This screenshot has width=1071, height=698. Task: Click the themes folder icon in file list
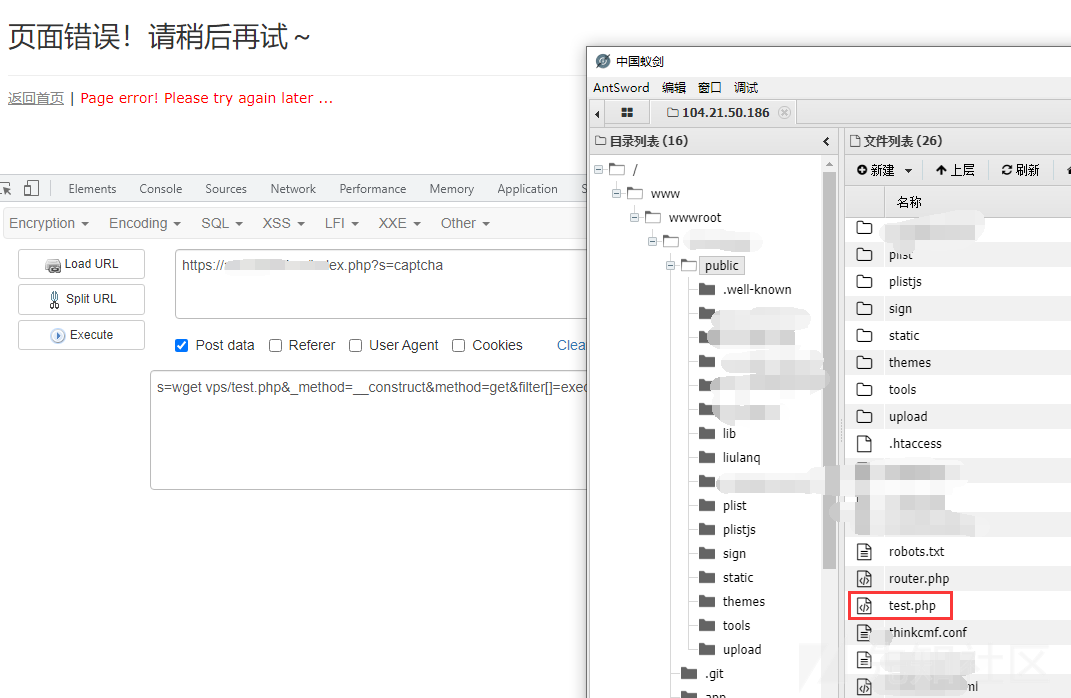(x=864, y=363)
